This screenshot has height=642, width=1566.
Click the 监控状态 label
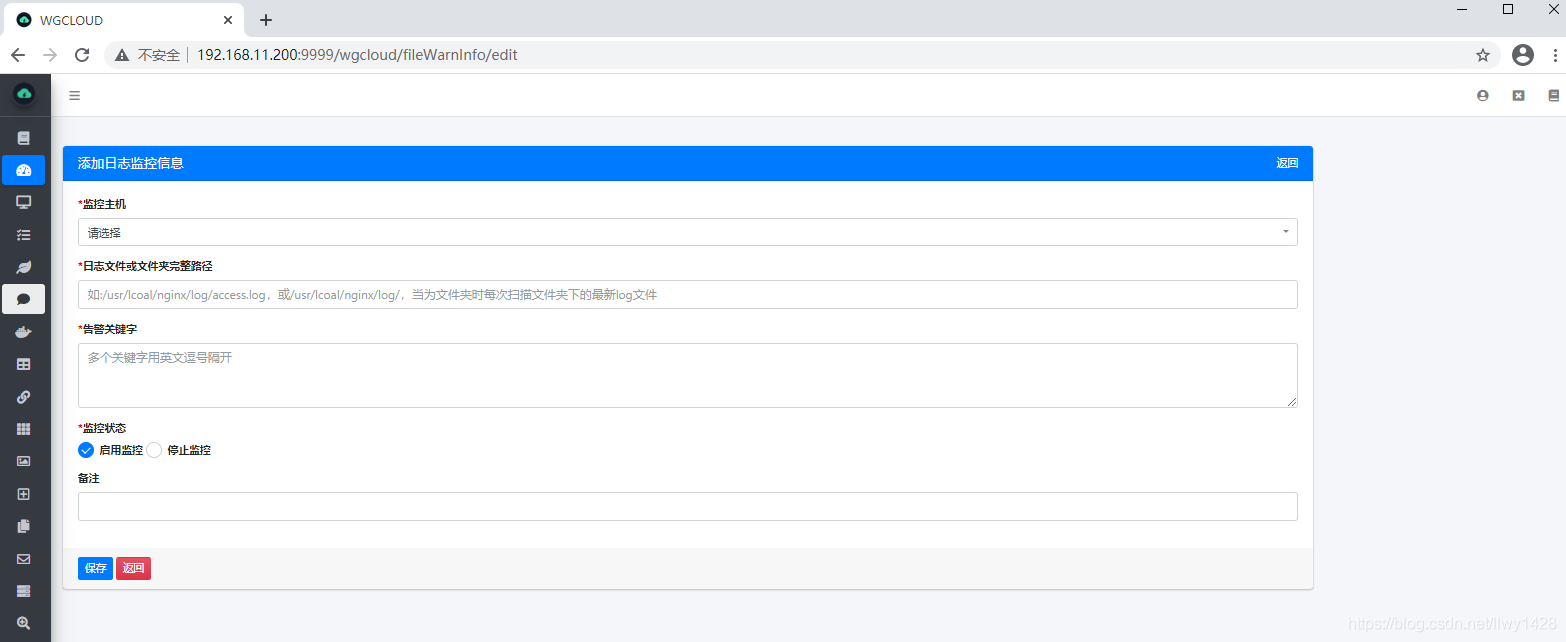click(x=104, y=428)
